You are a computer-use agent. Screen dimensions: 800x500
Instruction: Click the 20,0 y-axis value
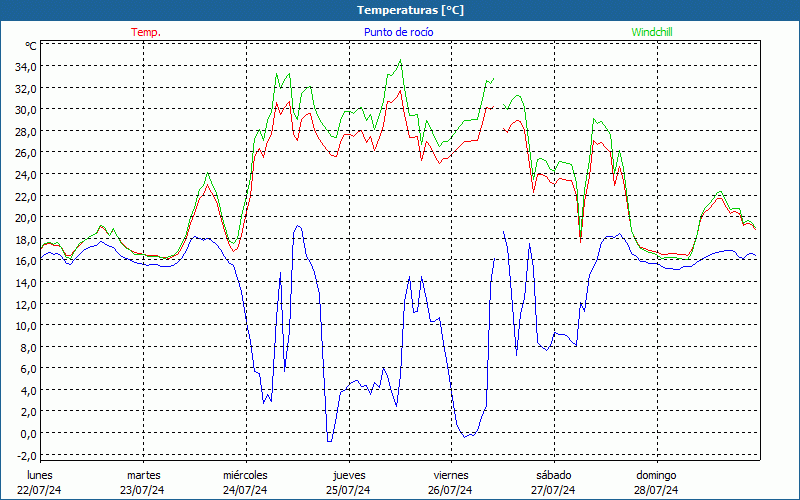(26, 217)
